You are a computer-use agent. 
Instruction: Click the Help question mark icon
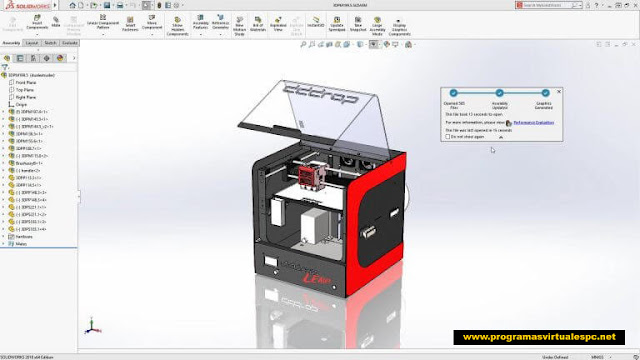[596, 5]
